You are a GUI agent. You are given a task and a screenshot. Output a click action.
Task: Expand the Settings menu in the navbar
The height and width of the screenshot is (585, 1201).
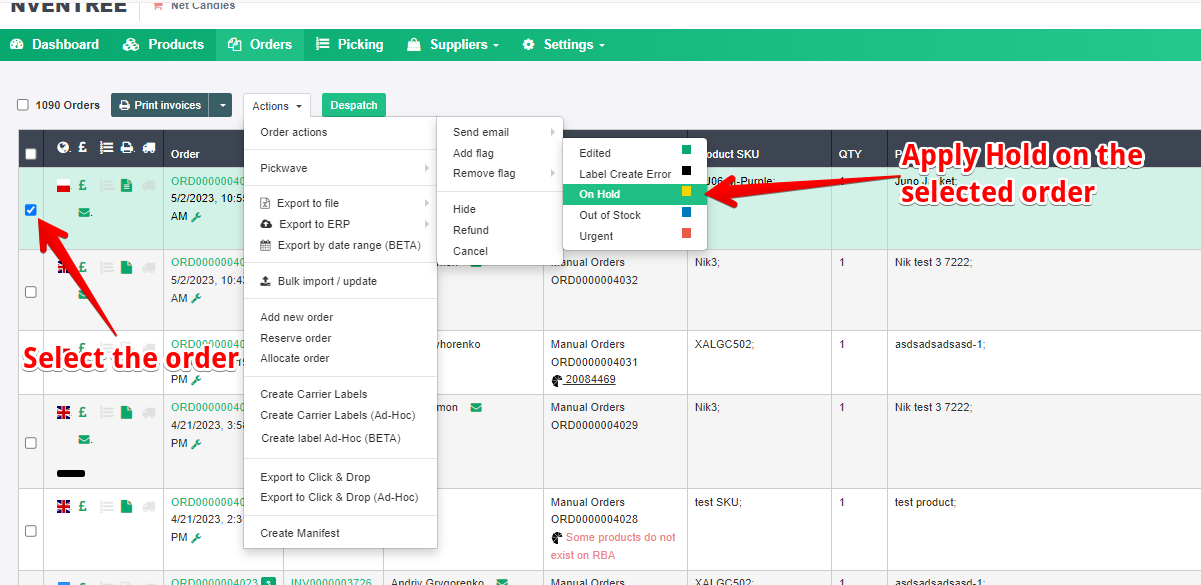coord(564,44)
